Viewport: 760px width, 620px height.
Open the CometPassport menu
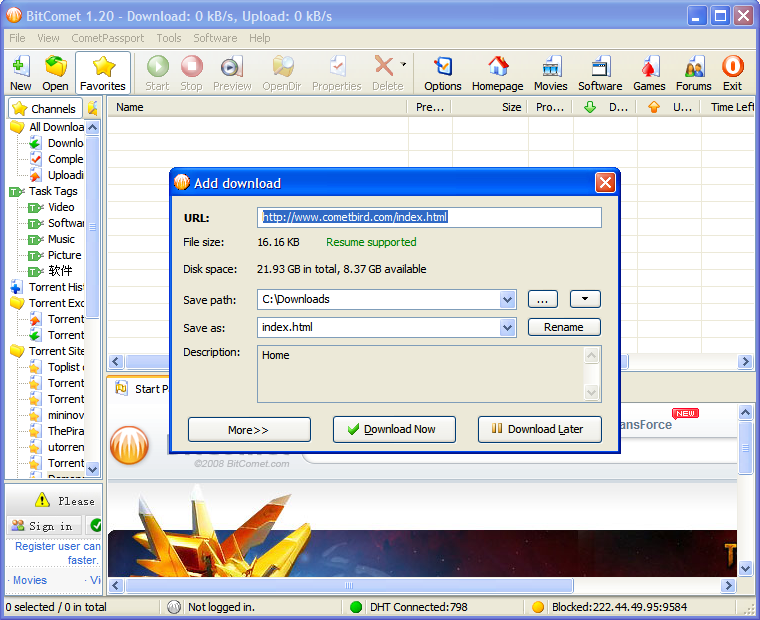[x=108, y=38]
